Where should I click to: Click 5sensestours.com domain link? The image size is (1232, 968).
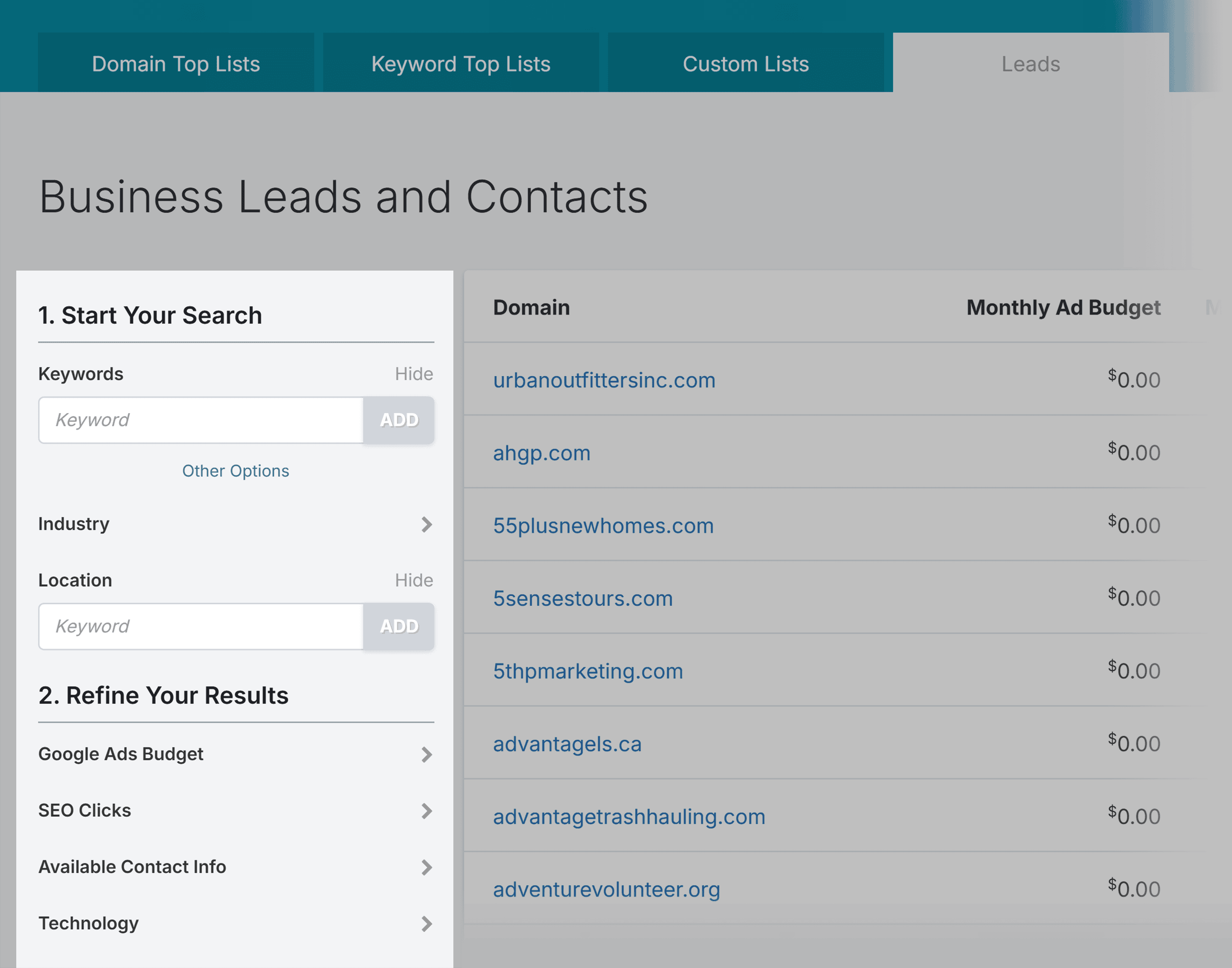[x=582, y=598]
